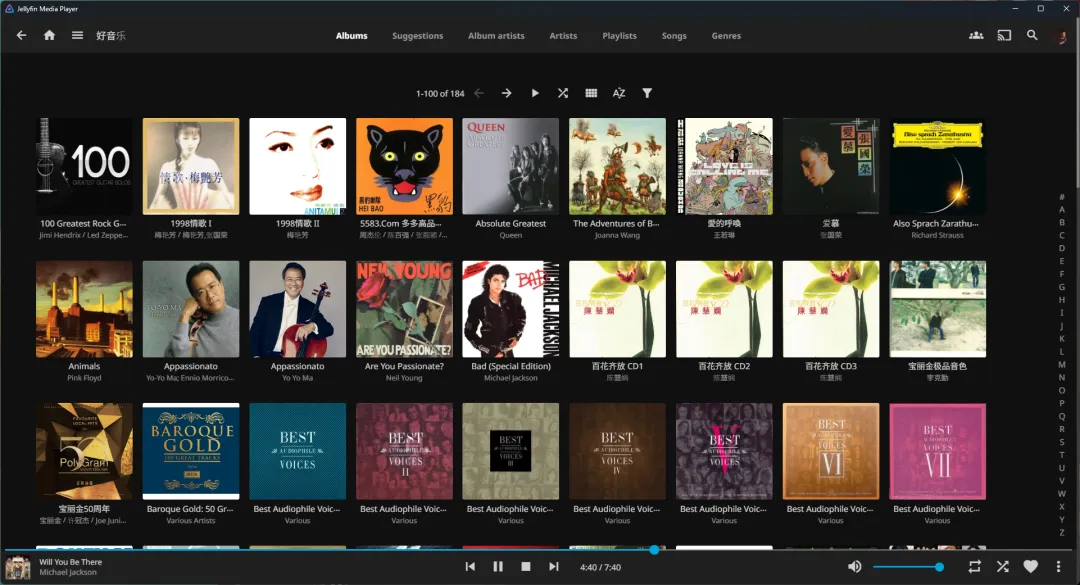This screenshot has width=1080, height=585.
Task: Switch to the Artists tab
Action: click(563, 36)
